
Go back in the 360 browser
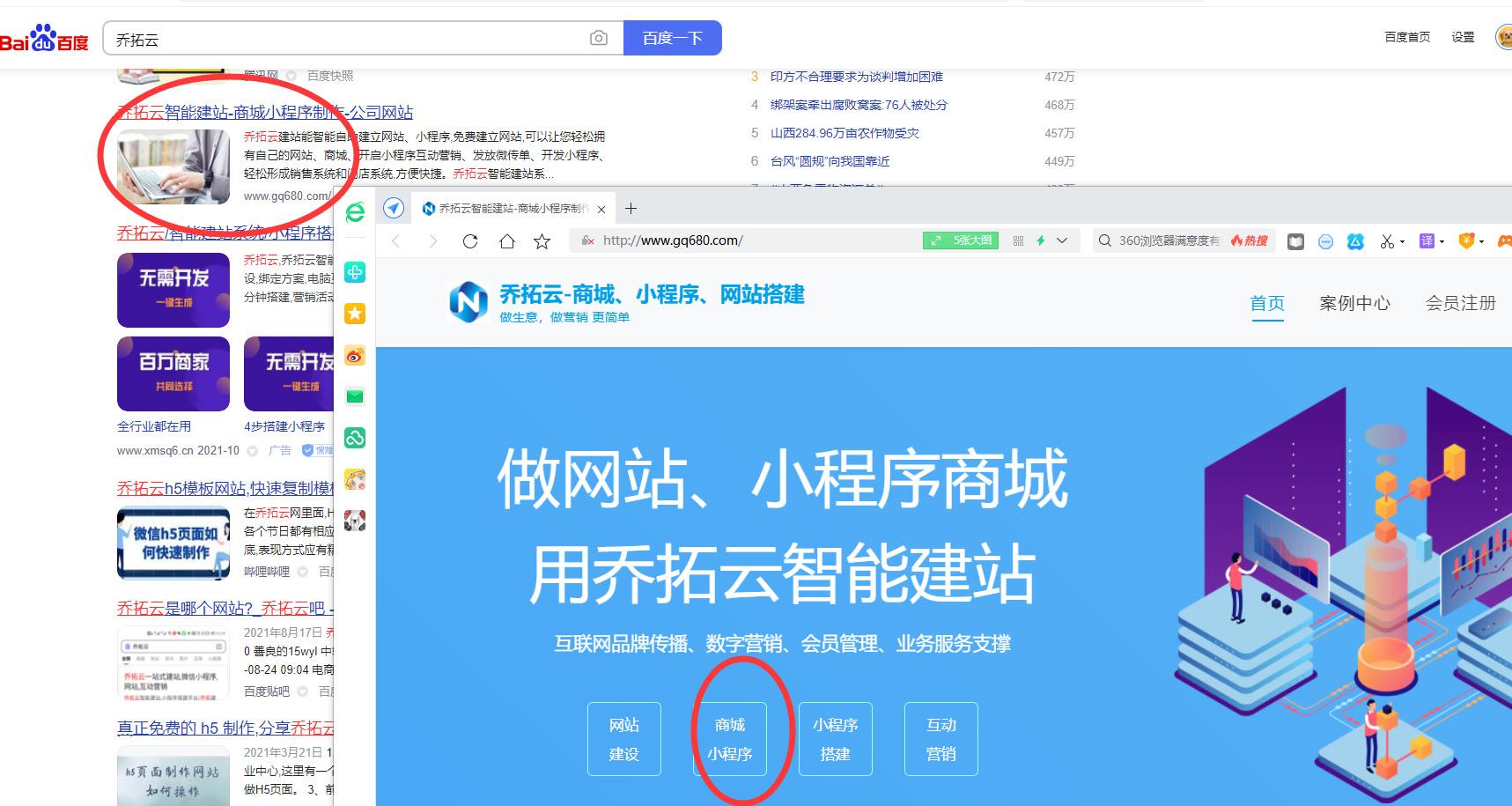(x=396, y=240)
